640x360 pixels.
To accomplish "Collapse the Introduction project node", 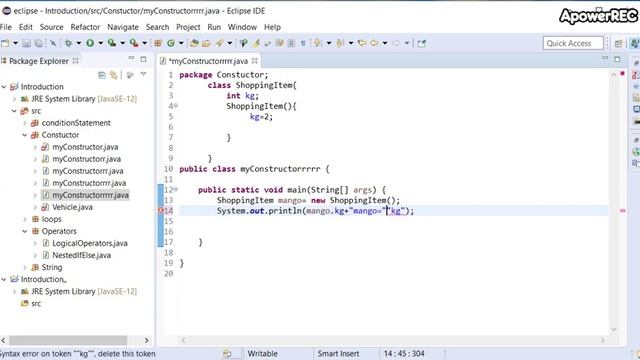I will click(4, 87).
